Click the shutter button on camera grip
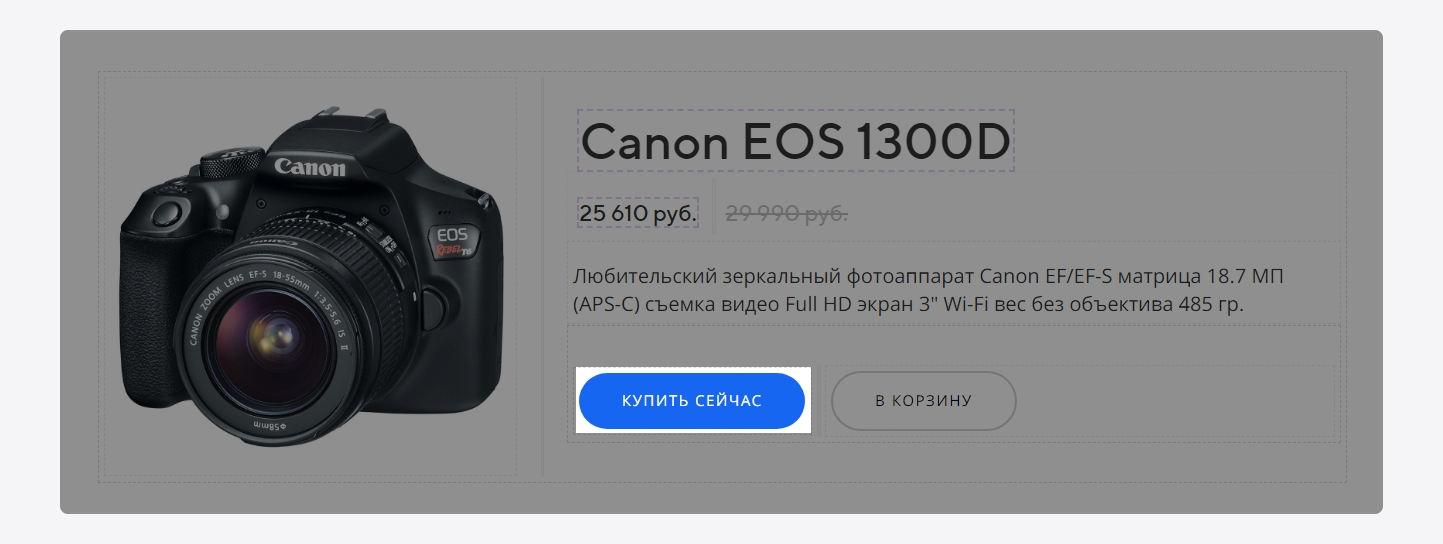 click(168, 212)
